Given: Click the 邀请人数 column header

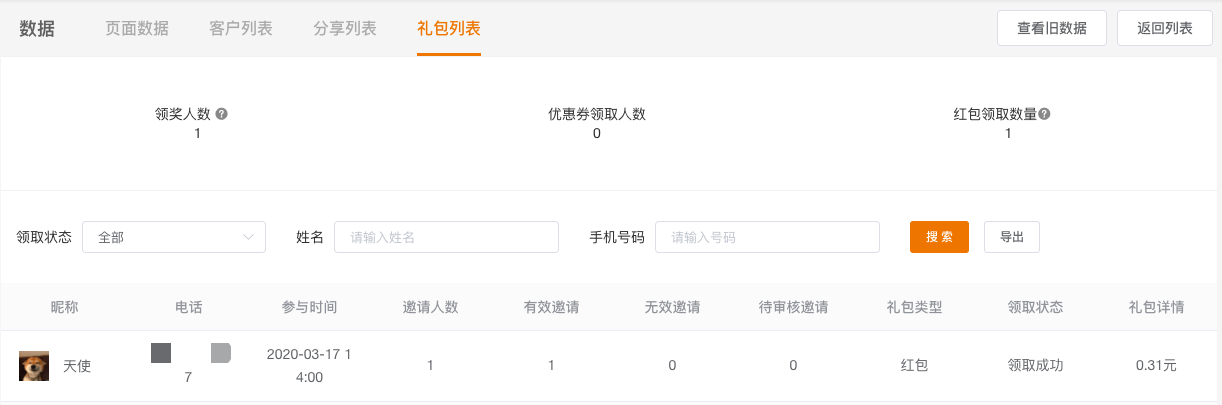Looking at the screenshot, I should 430,307.
